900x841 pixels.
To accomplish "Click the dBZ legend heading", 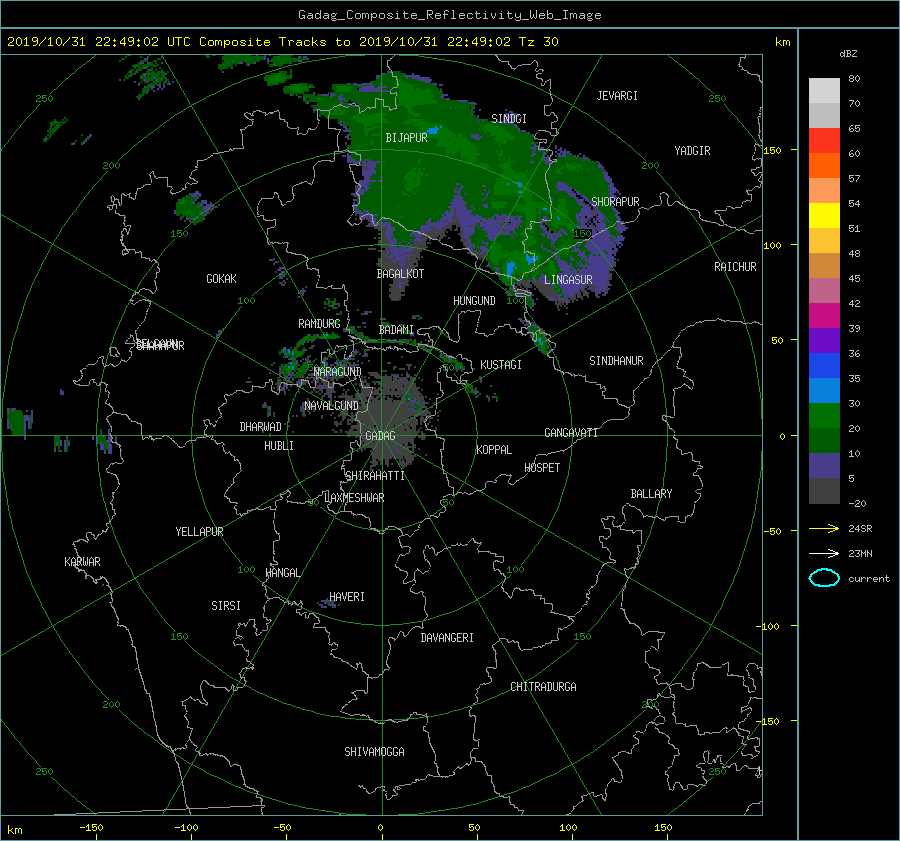I will pos(848,54).
